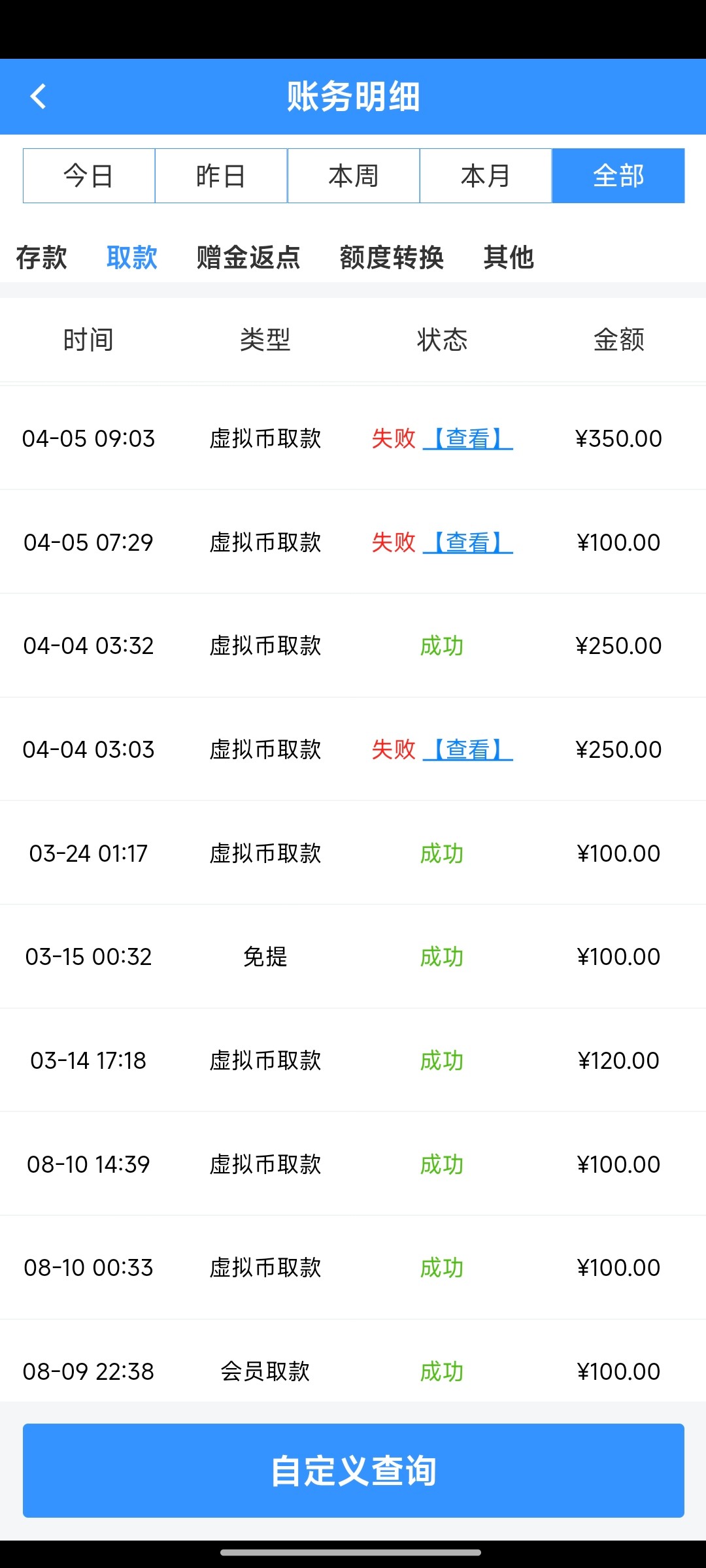
Task: Click 查看 link for 04-04 03:03 record
Action: (468, 749)
